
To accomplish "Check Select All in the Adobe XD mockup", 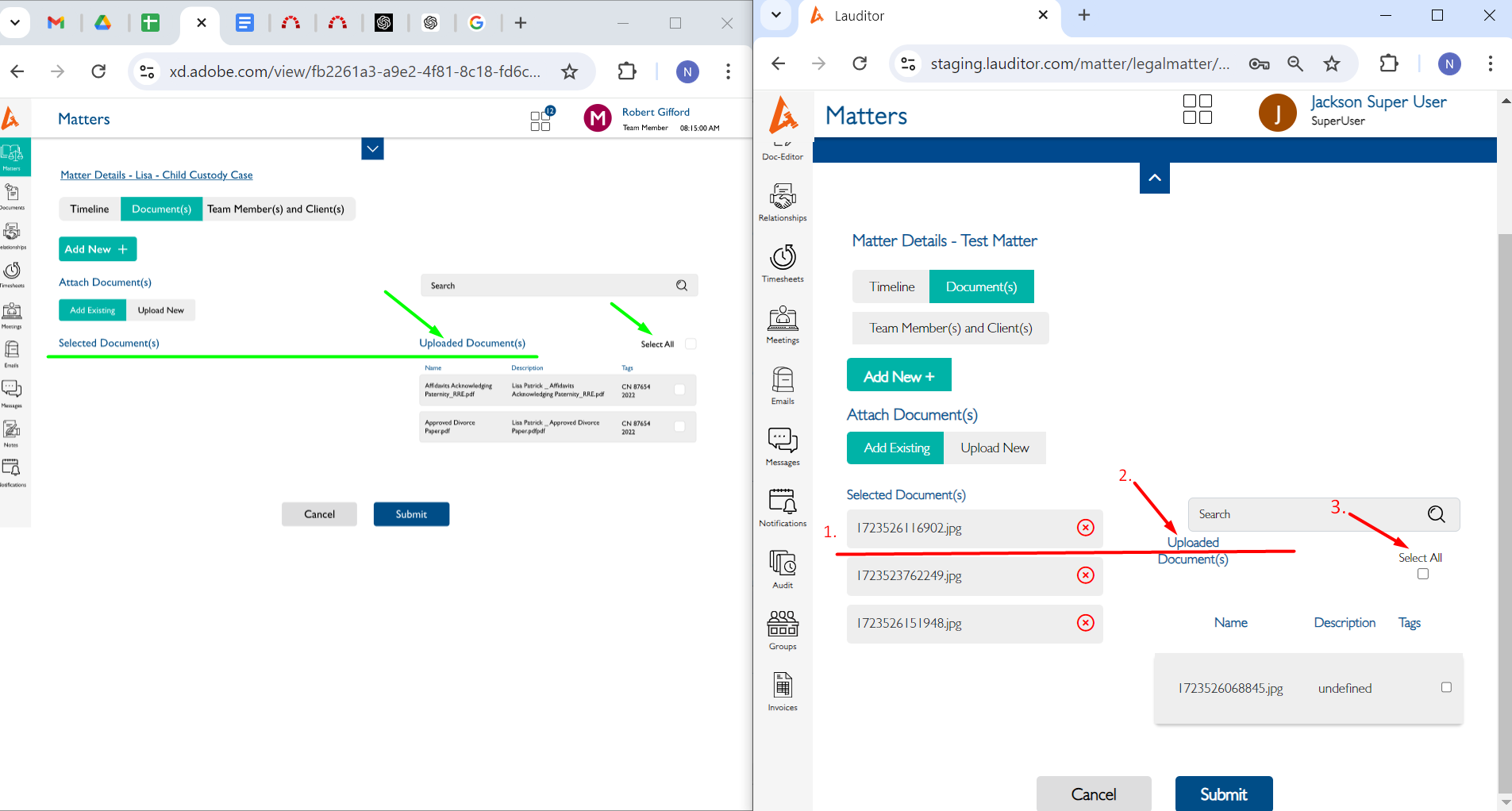I will [690, 344].
